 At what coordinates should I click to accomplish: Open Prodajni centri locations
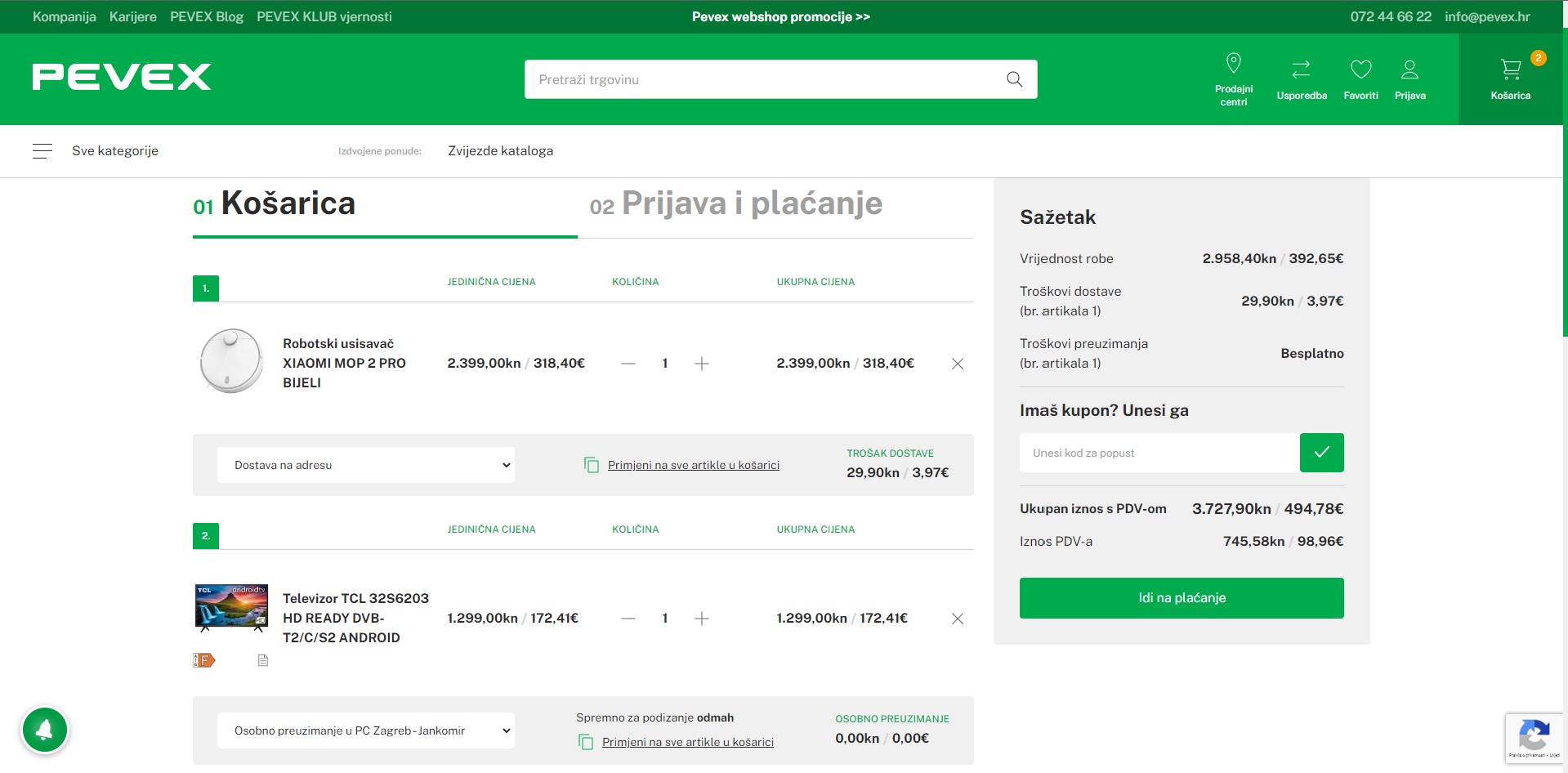pyautogui.click(x=1233, y=79)
